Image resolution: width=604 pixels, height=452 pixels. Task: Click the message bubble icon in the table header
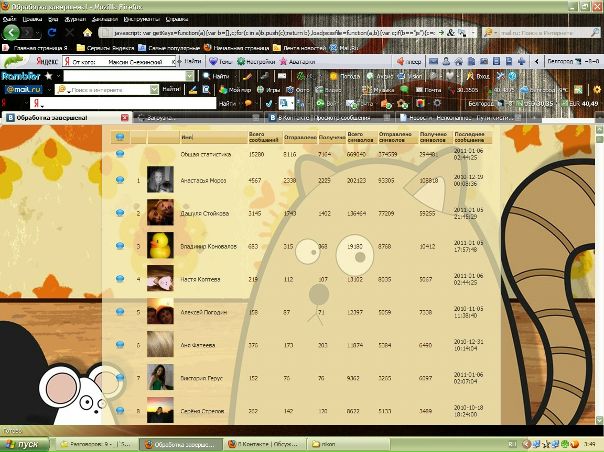click(120, 136)
